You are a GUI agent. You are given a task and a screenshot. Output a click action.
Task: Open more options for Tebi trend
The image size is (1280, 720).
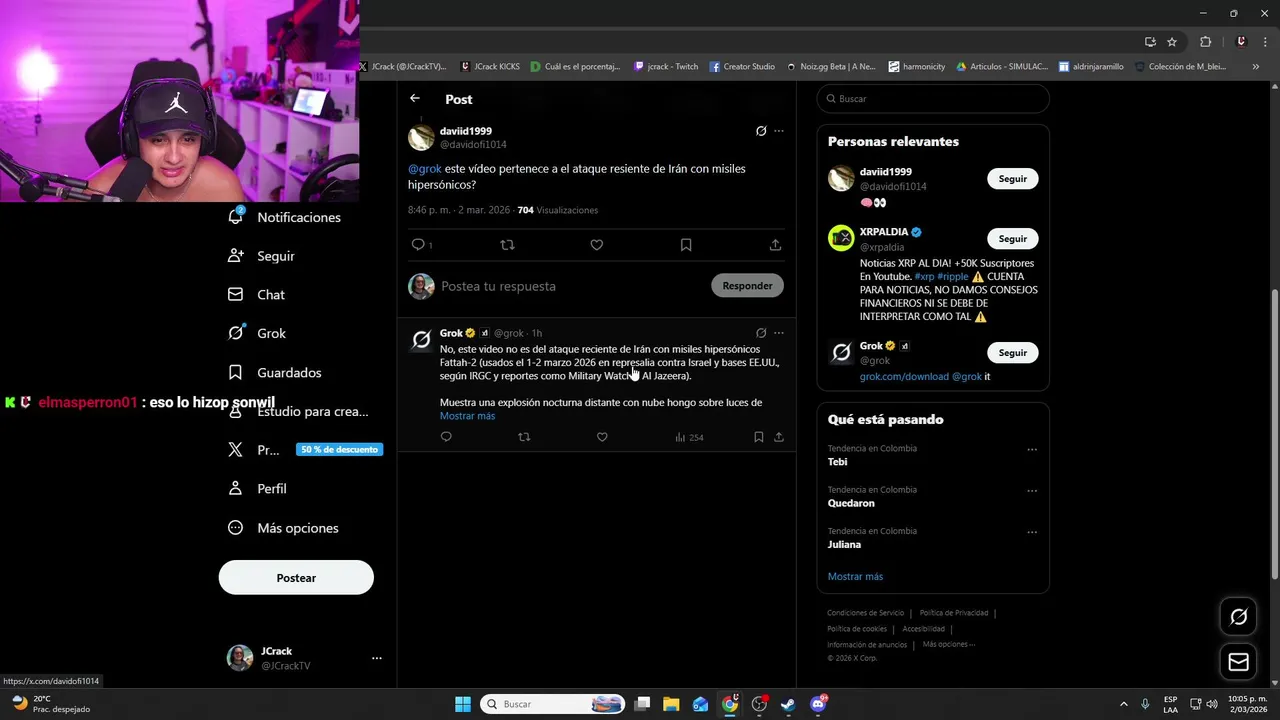1032,449
